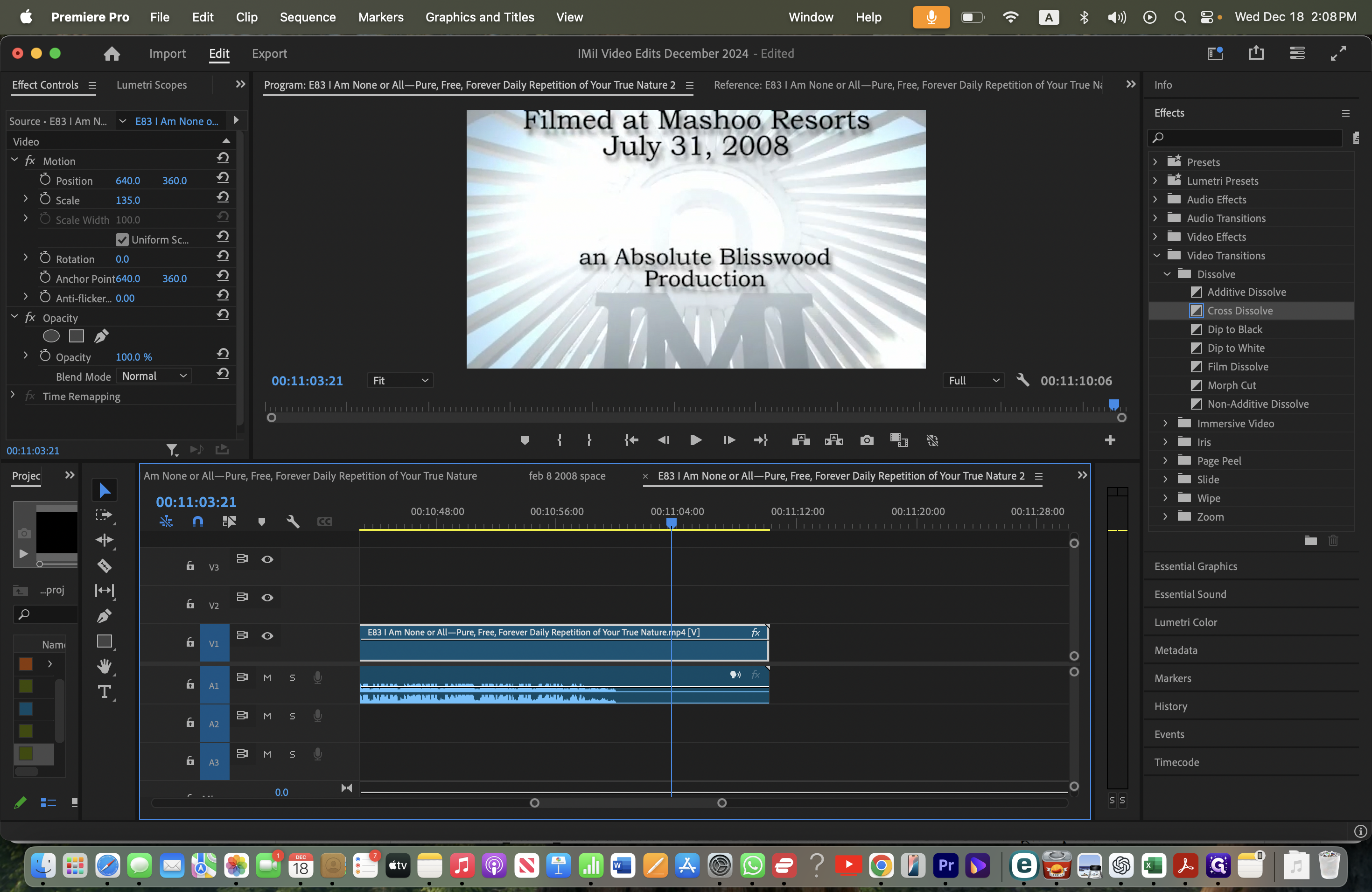1372x892 pixels.
Task: Select the Ripple Edit tool
Action: (x=105, y=540)
